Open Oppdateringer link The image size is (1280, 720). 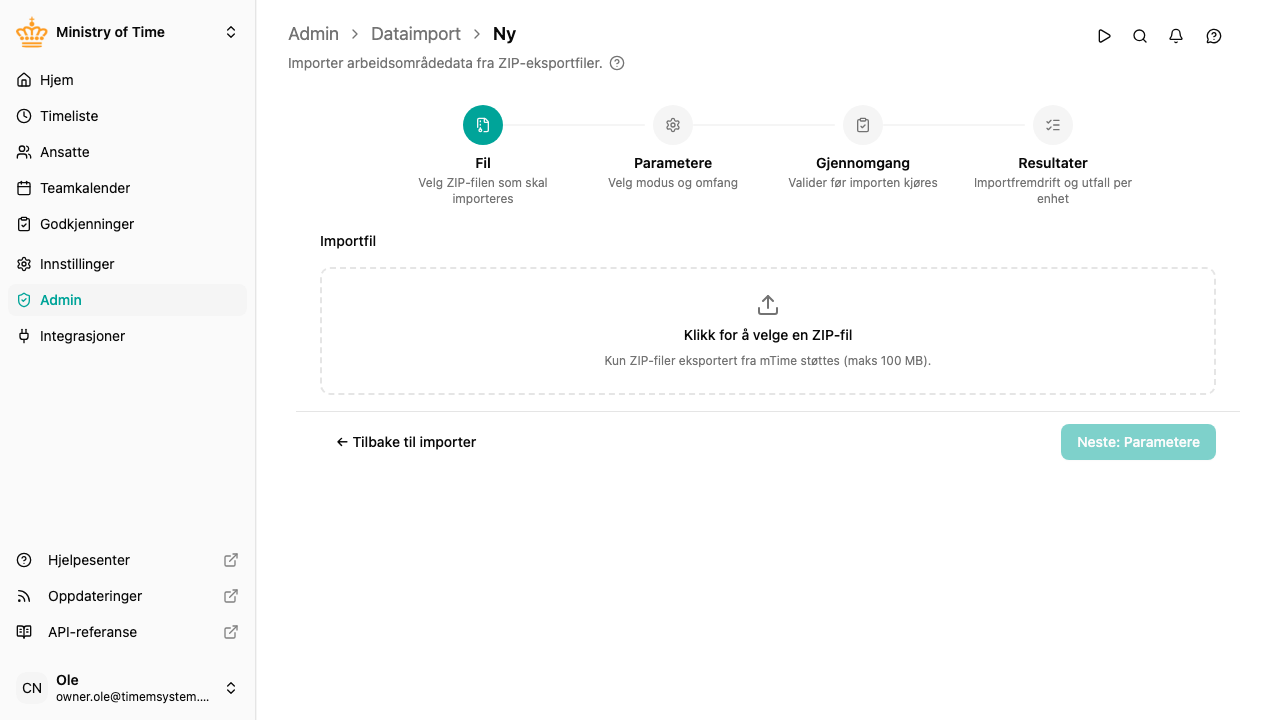pyautogui.click(x=127, y=596)
